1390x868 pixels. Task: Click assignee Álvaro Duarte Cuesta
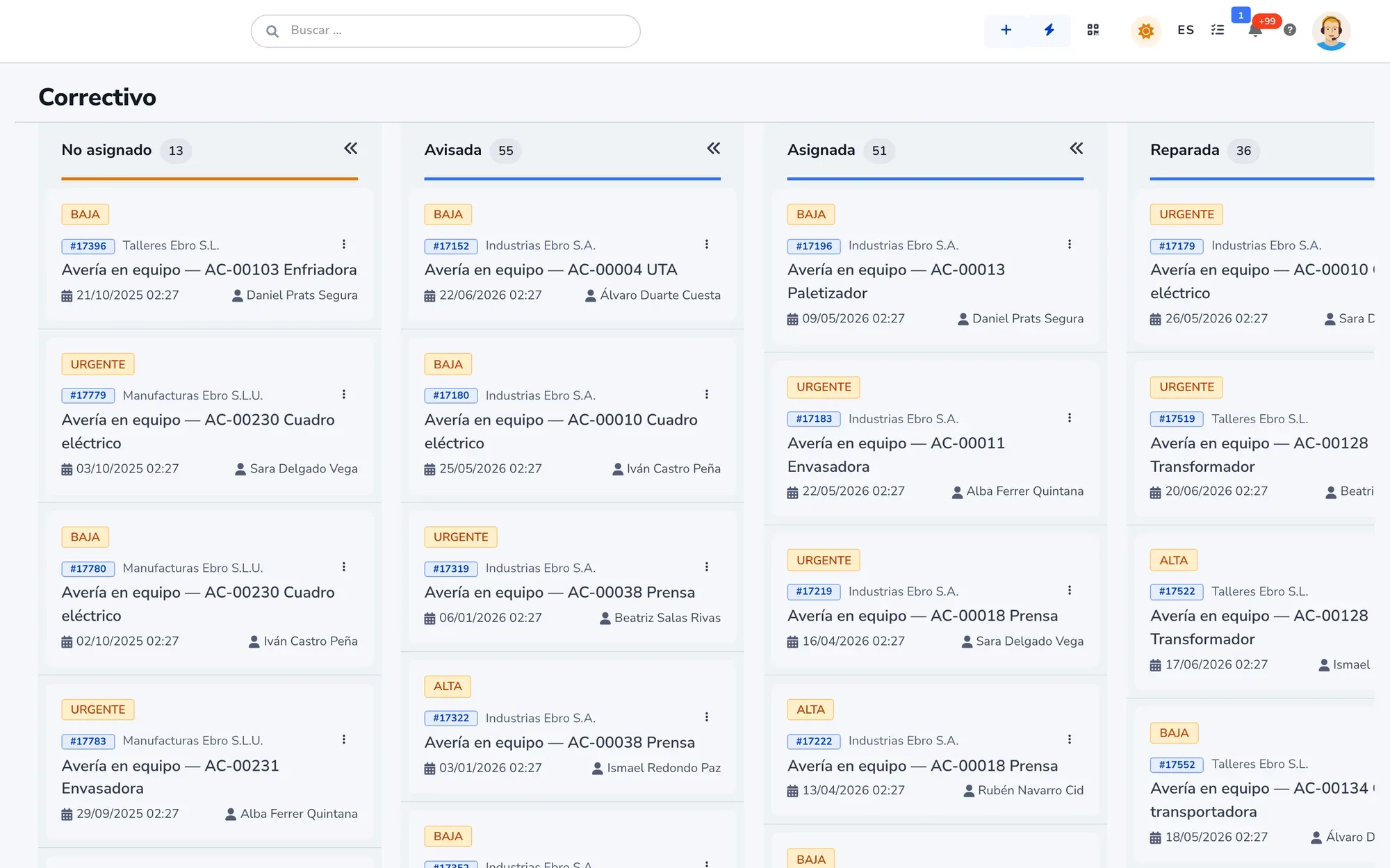653,295
